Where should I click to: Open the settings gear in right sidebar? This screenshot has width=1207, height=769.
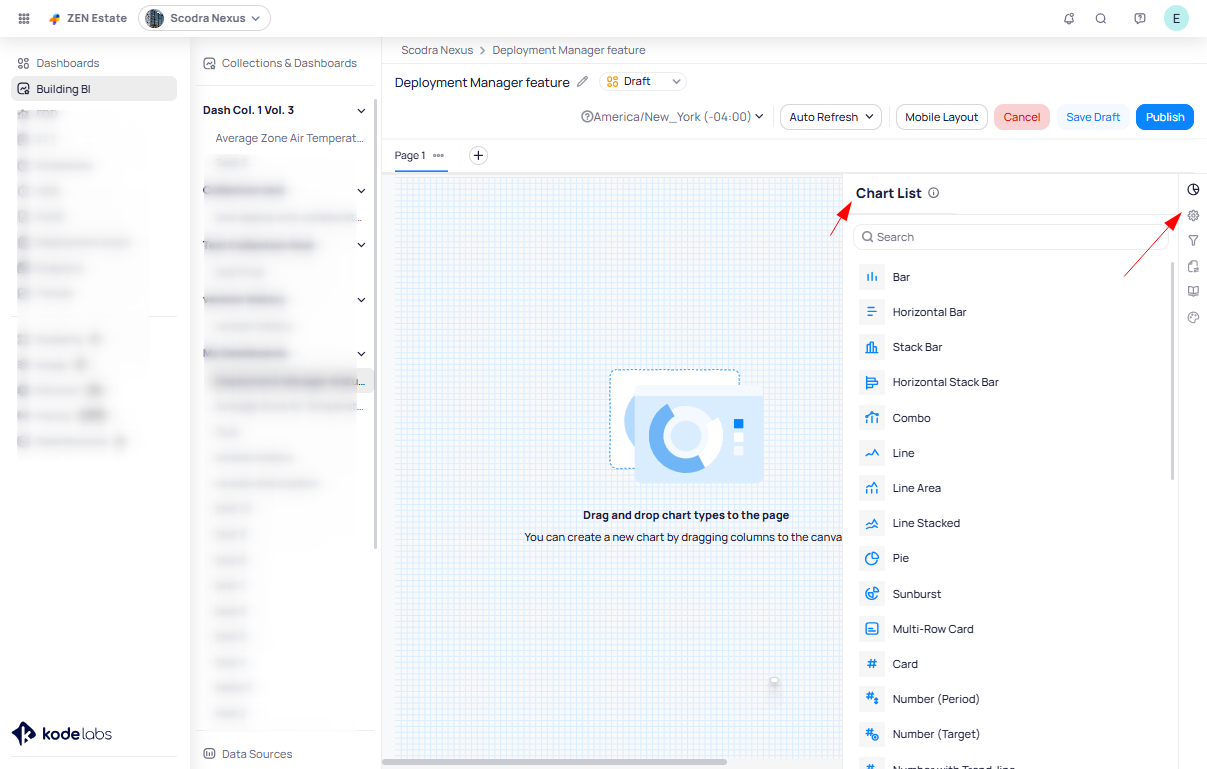(1193, 215)
